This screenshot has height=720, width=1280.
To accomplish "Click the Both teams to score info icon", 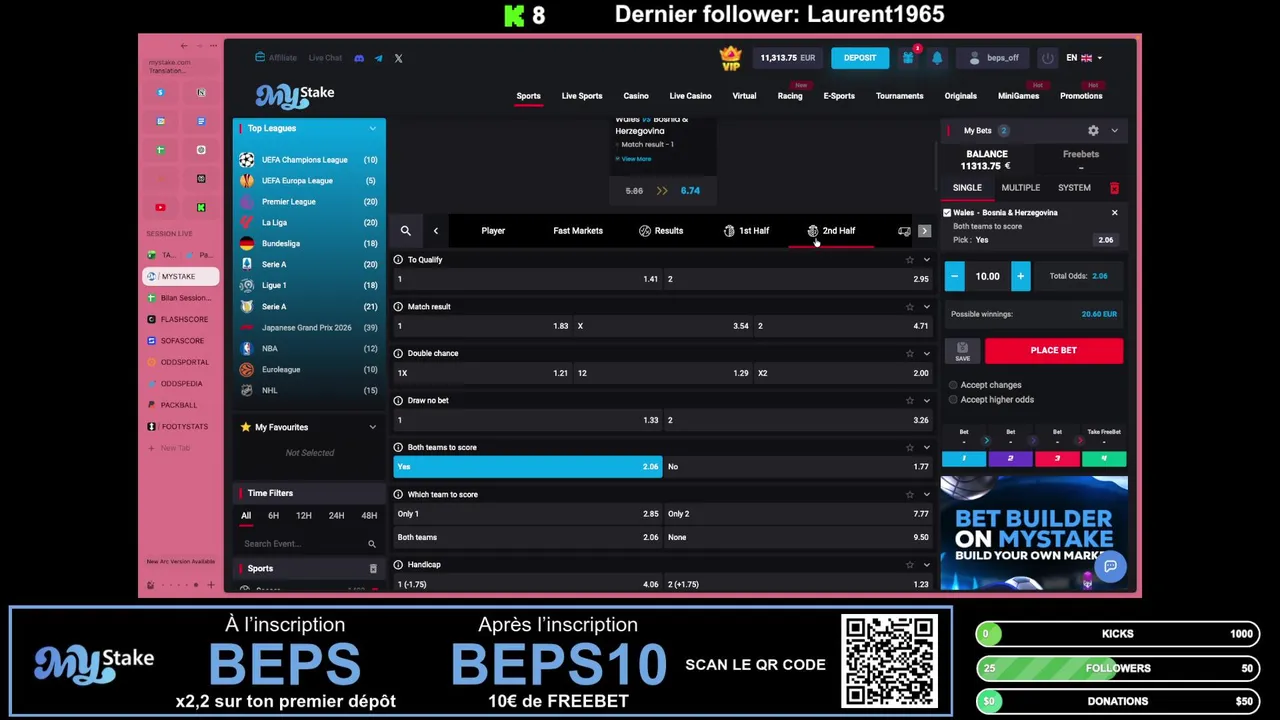I will (x=398, y=447).
